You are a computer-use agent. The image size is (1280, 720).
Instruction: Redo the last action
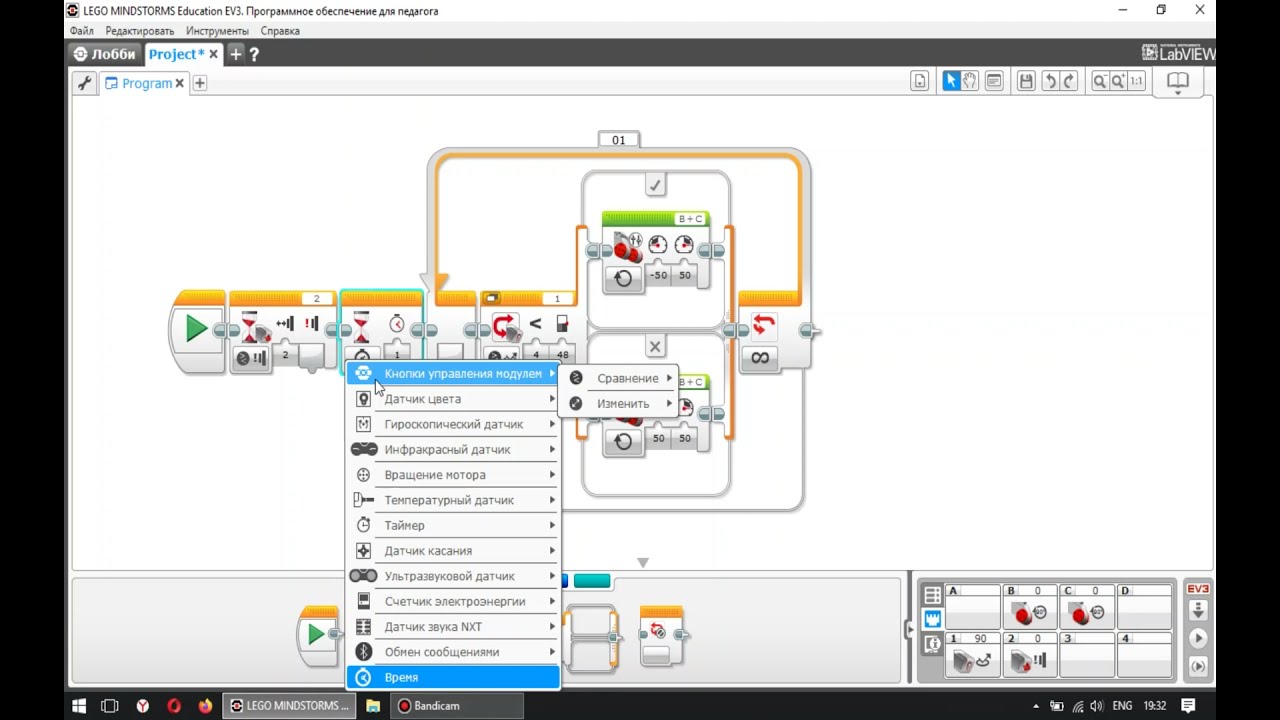[1068, 82]
